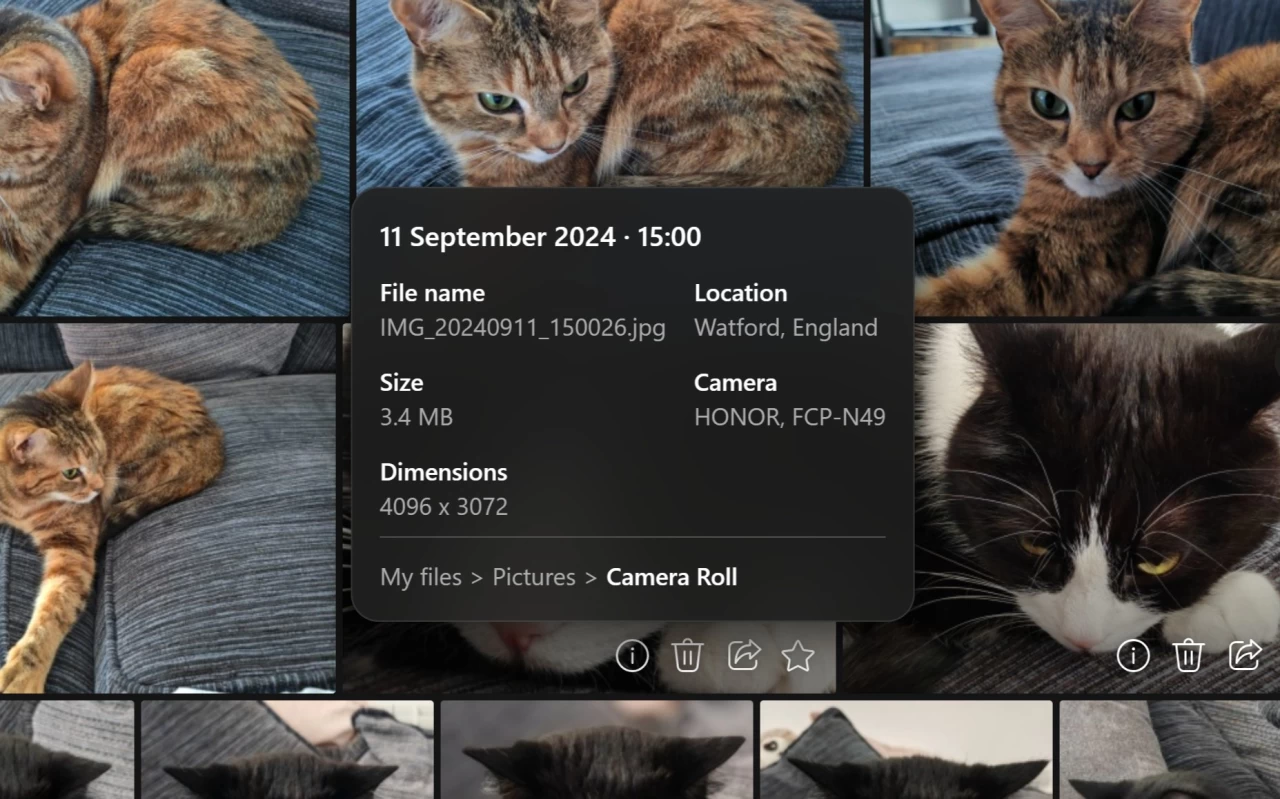Open info panel for the center photo
Image resolution: width=1280 pixels, height=799 pixels.
[632, 656]
